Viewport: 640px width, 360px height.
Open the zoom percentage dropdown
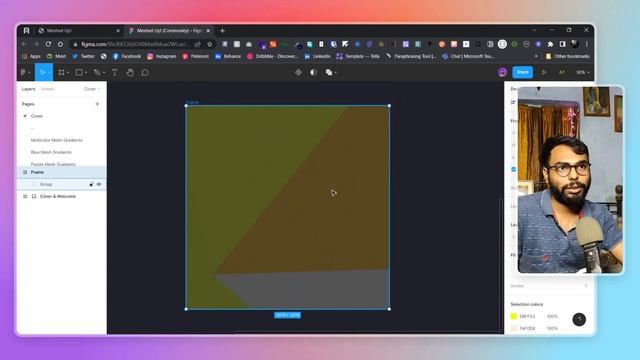point(583,72)
